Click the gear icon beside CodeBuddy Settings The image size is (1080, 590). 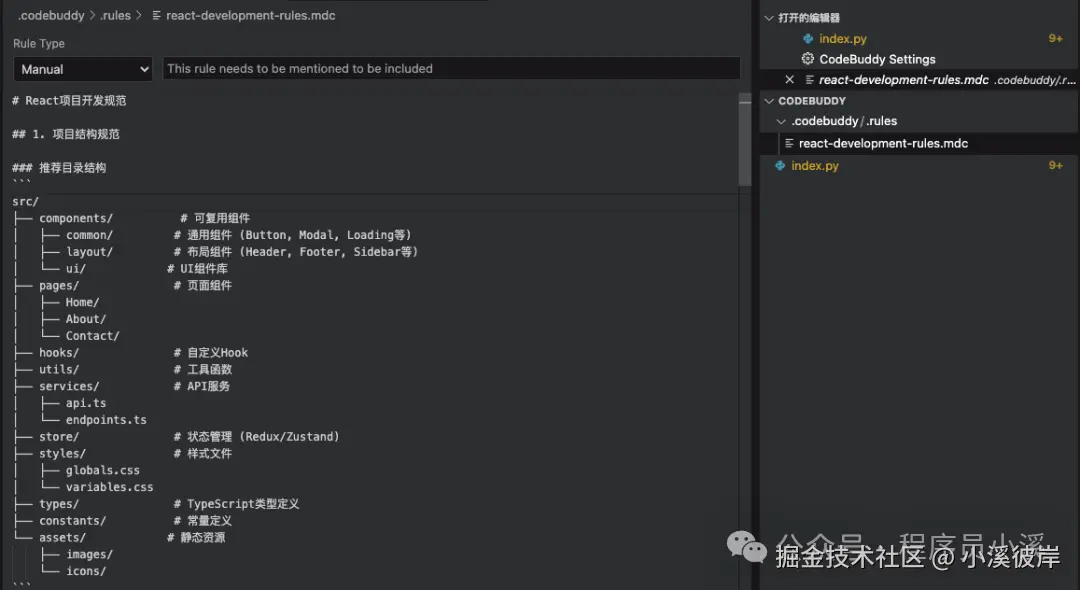(808, 59)
